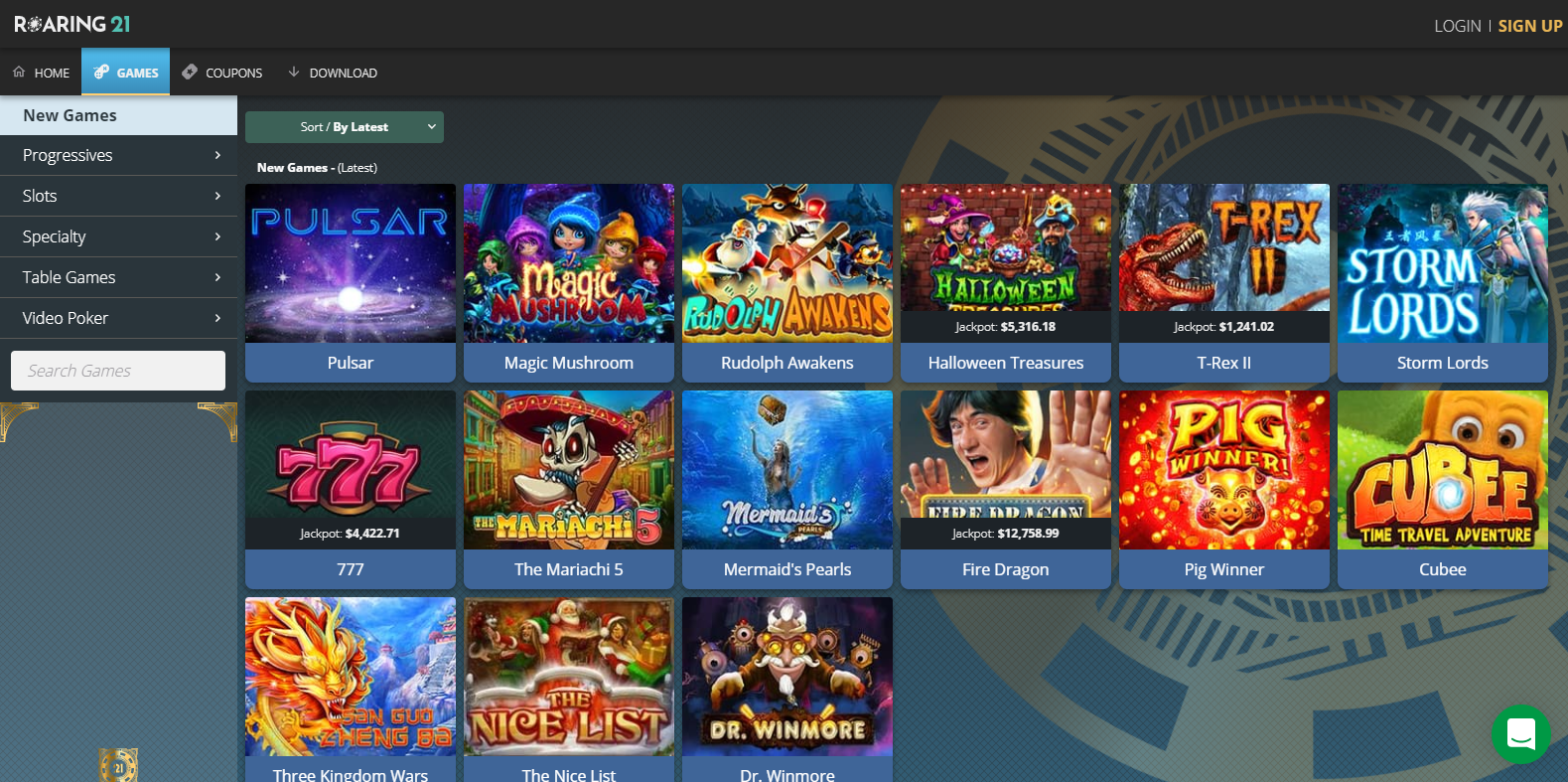
Task: Open the Storm Lords game thumbnail
Action: pos(1442,263)
